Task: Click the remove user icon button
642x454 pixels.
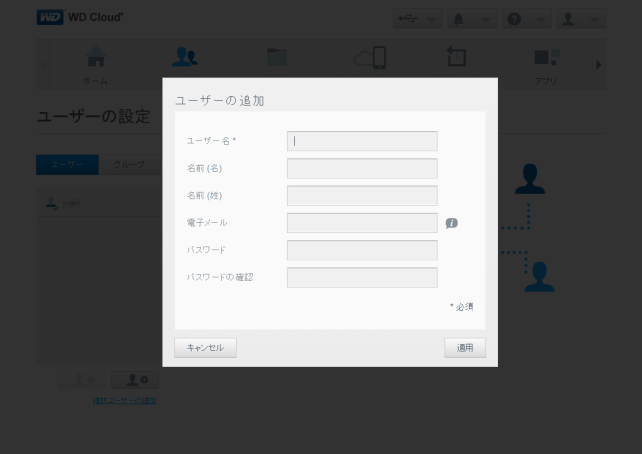Action: point(82,380)
